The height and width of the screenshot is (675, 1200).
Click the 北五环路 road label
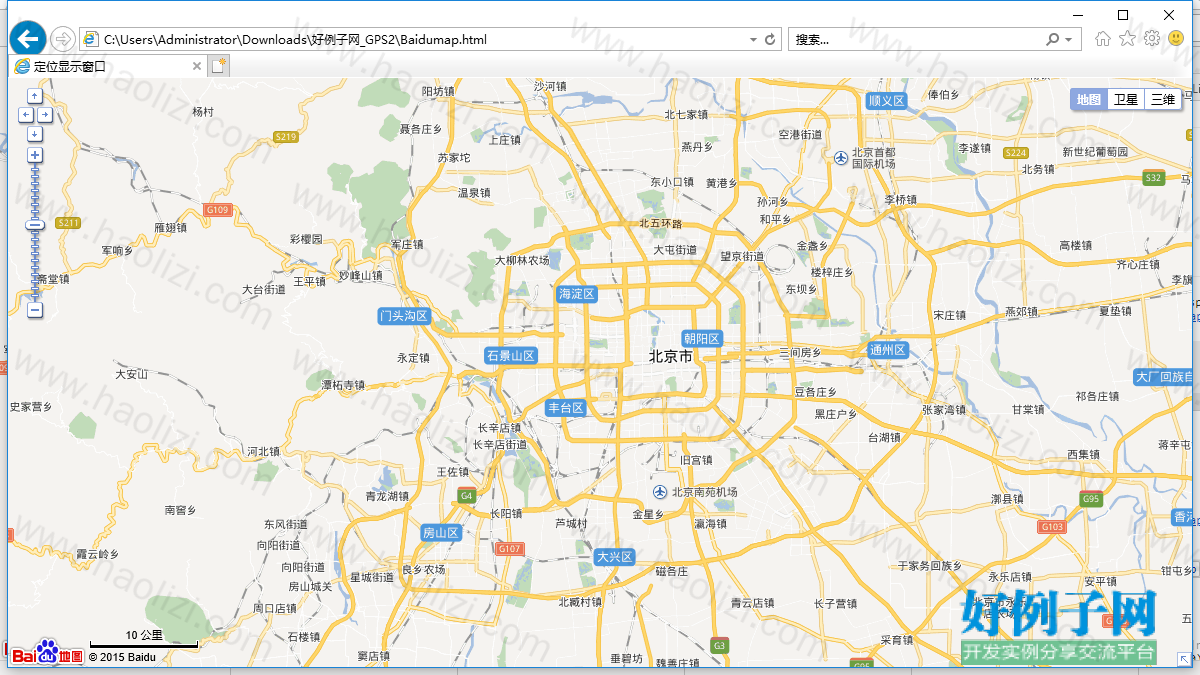(x=661, y=224)
